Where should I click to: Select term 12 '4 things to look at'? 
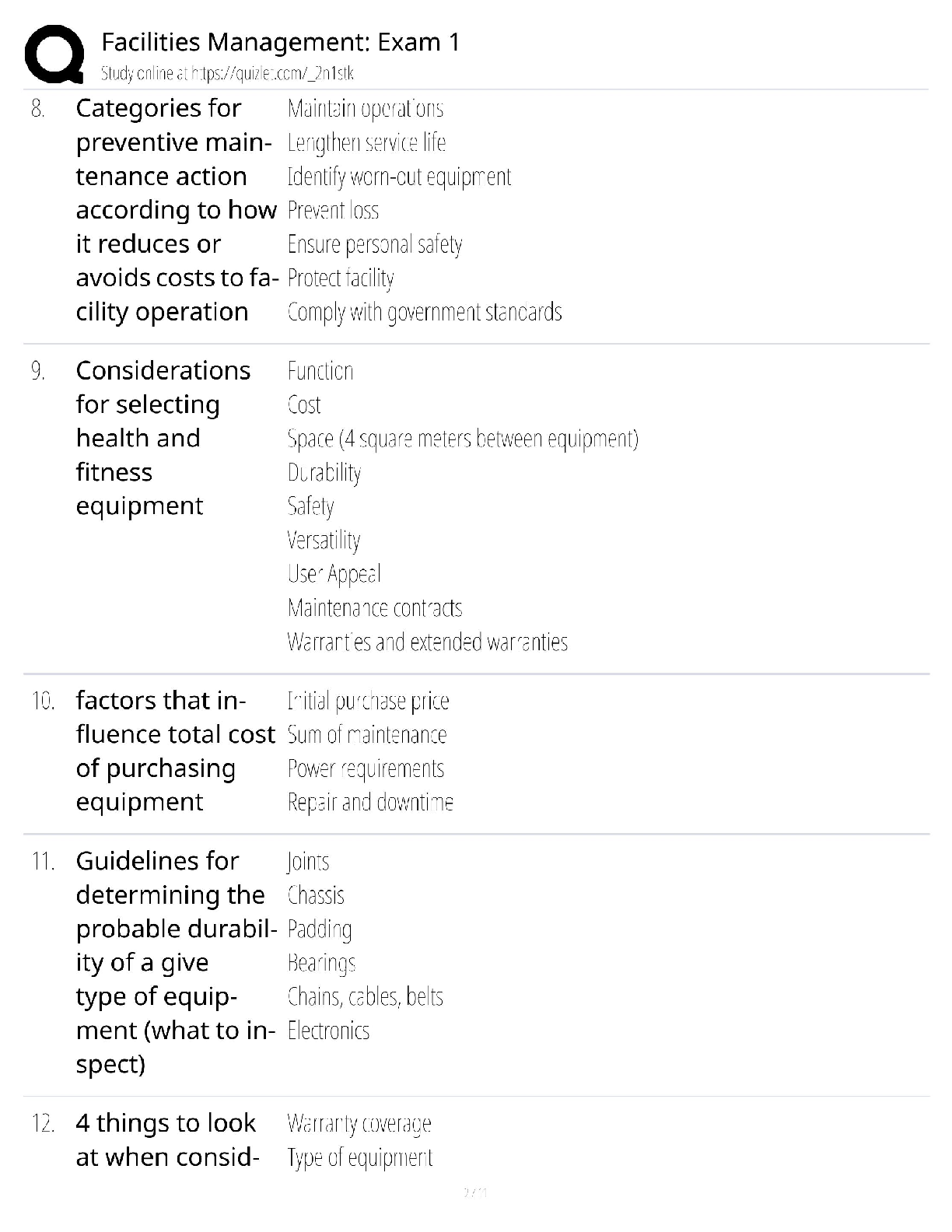point(167,1140)
